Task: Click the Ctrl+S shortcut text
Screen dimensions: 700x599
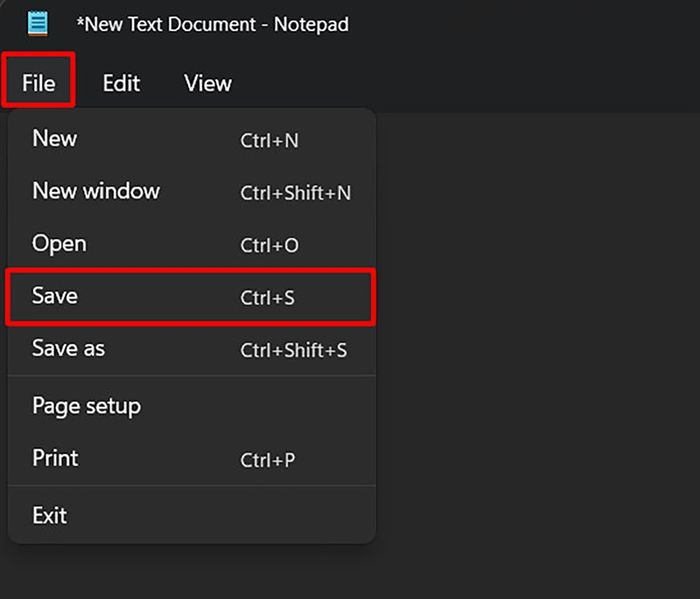Action: [267, 298]
